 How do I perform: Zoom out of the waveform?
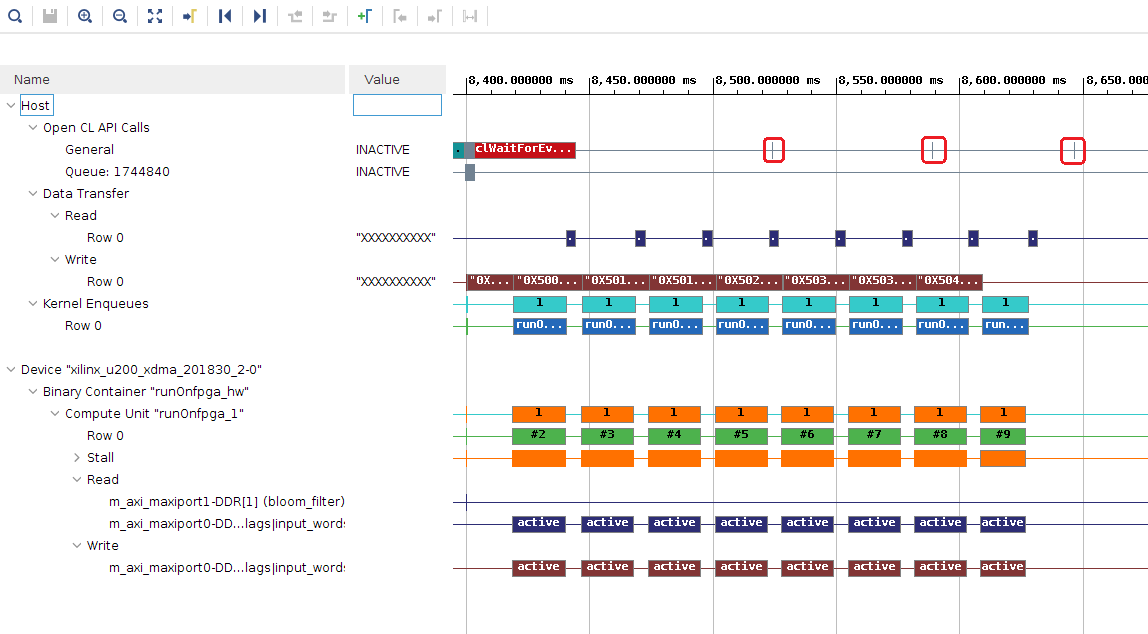point(120,16)
